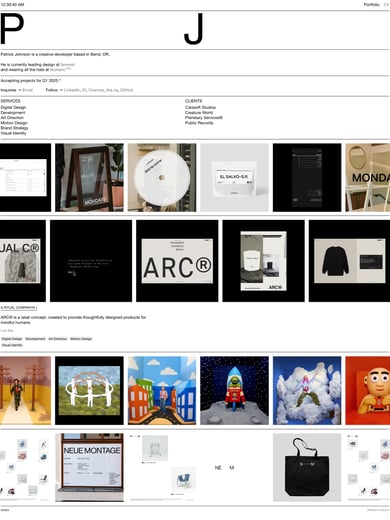Click the large J logo letter
This screenshot has height=520, width=390.
tap(194, 29)
